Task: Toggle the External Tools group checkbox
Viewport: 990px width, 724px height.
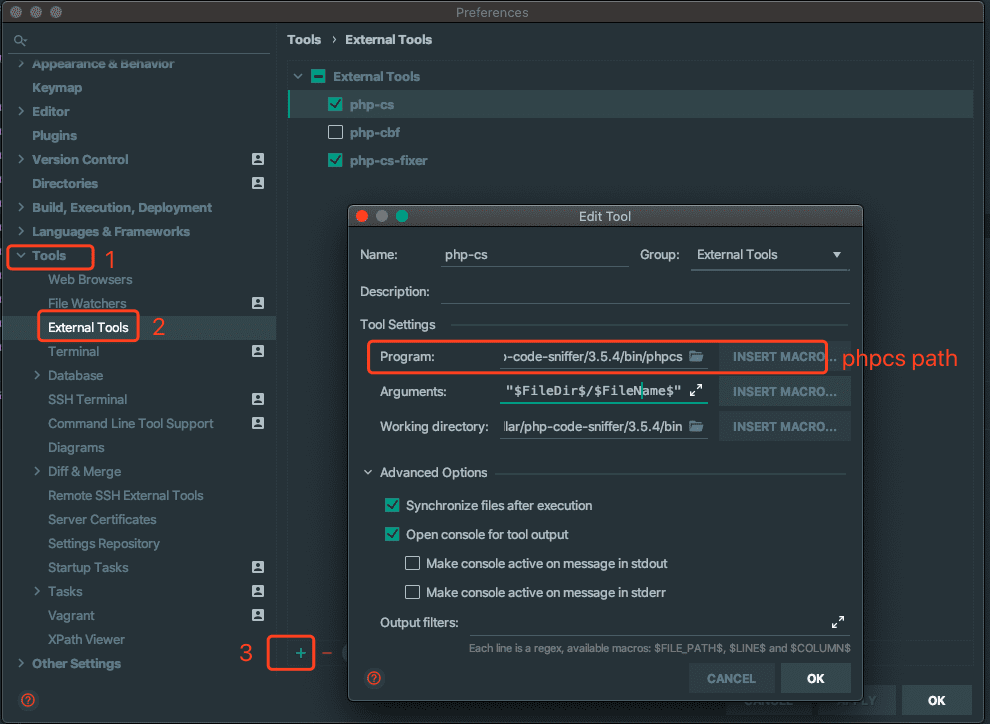Action: (x=318, y=76)
